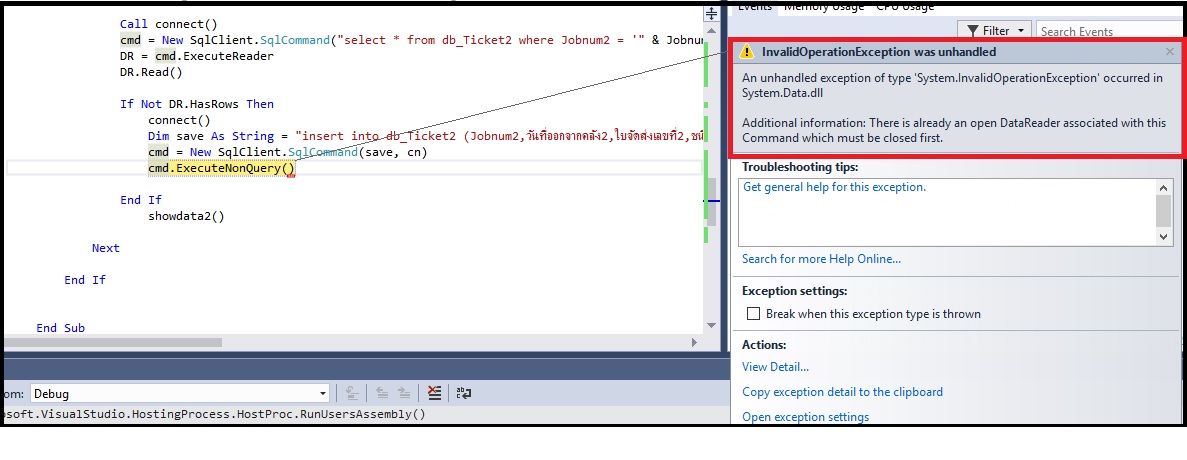Click code editor vertical scroll-down arrow
The image size is (1187, 460).
pyautogui.click(x=711, y=325)
